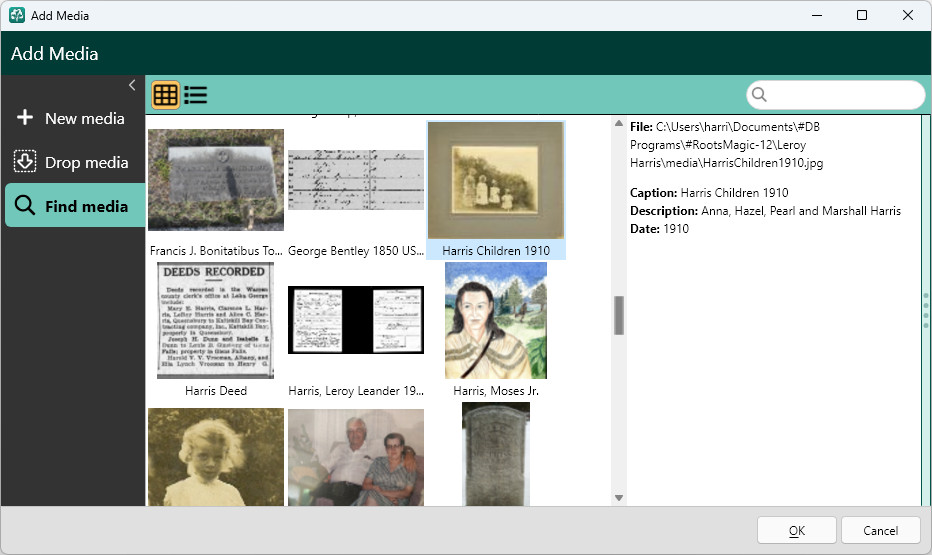Select the George Bentley 1850 census thumbnail
The width and height of the screenshot is (932, 555).
(356, 179)
